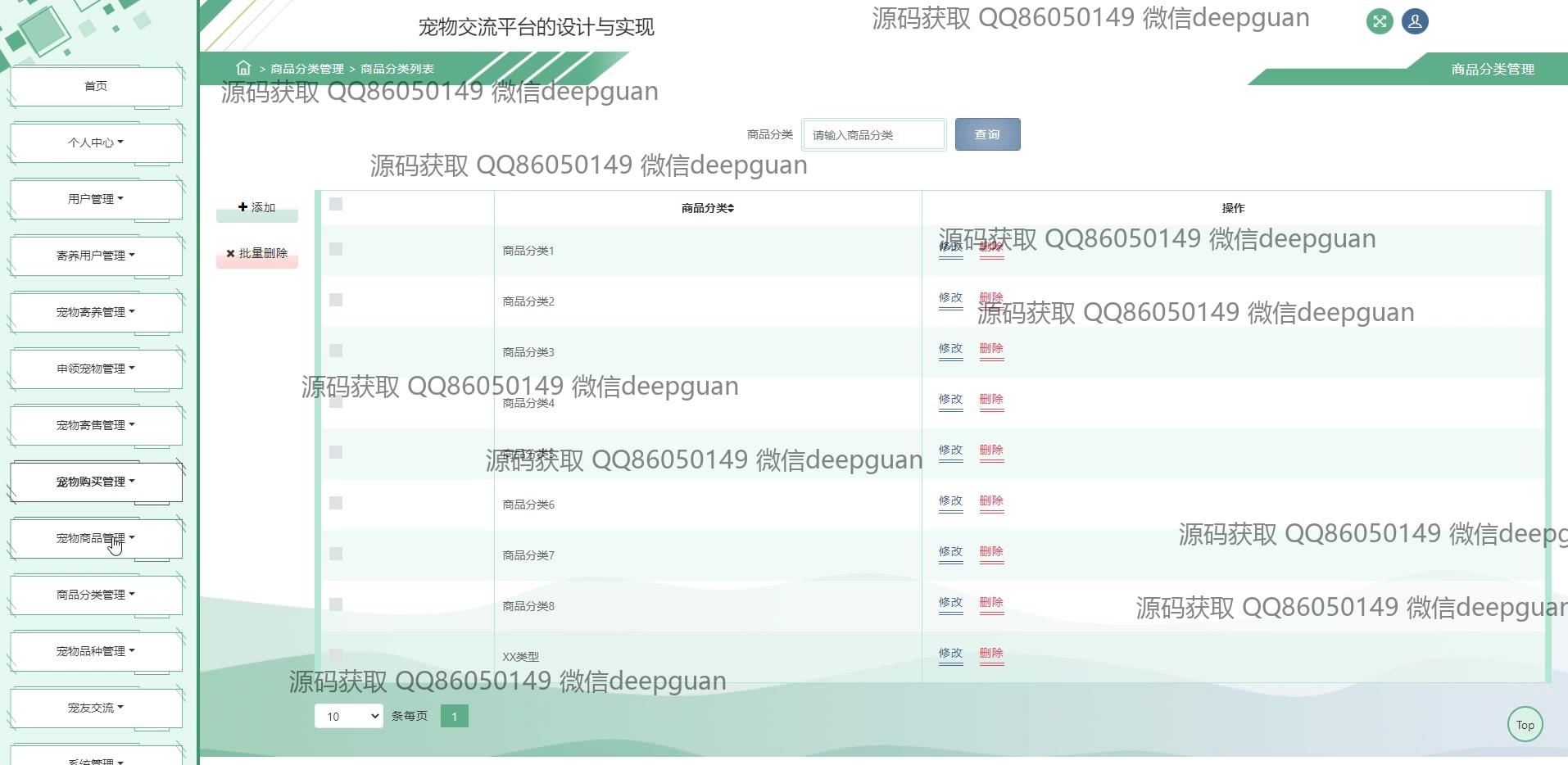Click the sort arrows on 商品分类 column

pos(730,209)
